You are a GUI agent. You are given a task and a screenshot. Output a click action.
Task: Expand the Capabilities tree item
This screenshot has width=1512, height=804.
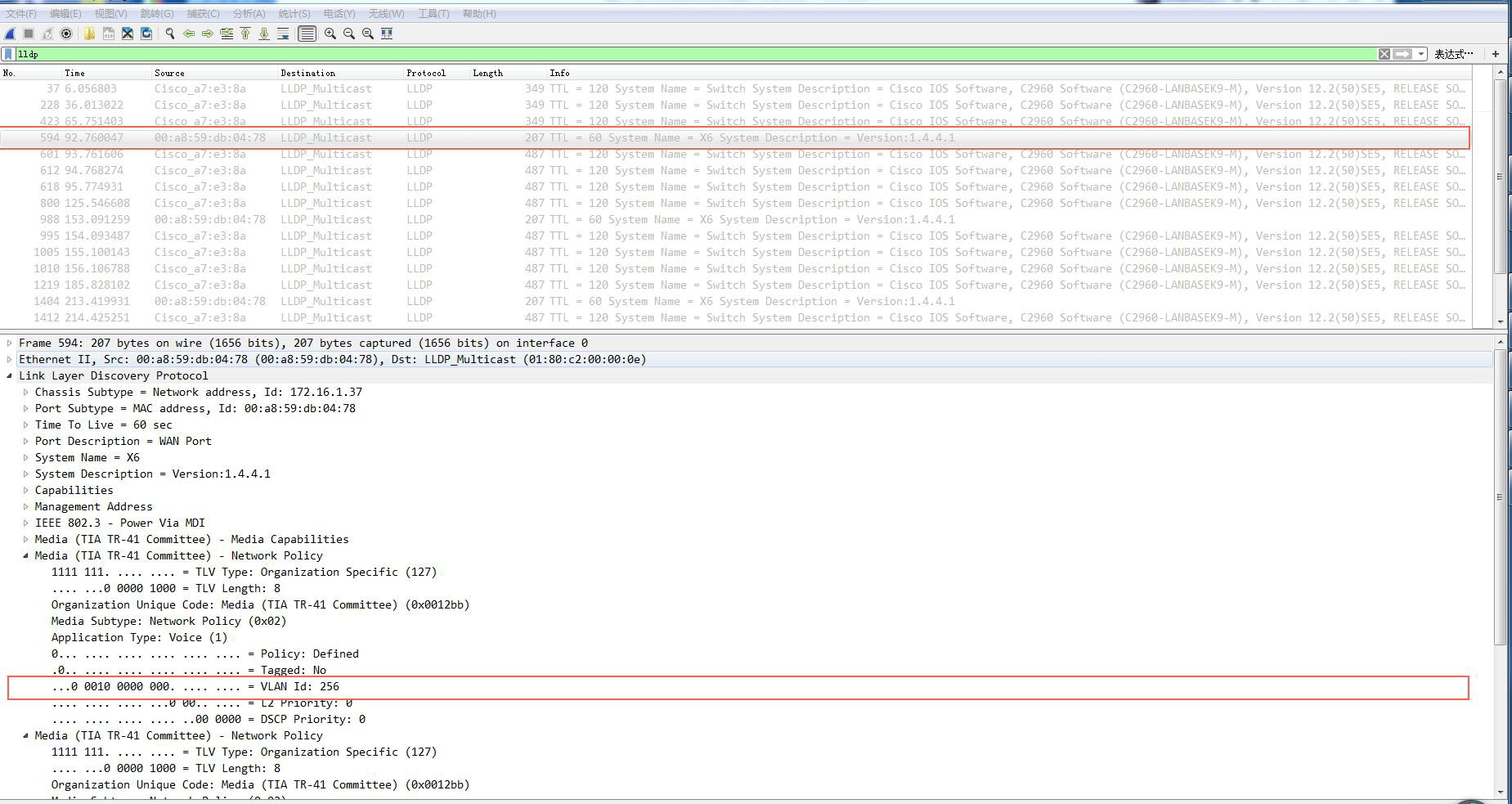[25, 490]
